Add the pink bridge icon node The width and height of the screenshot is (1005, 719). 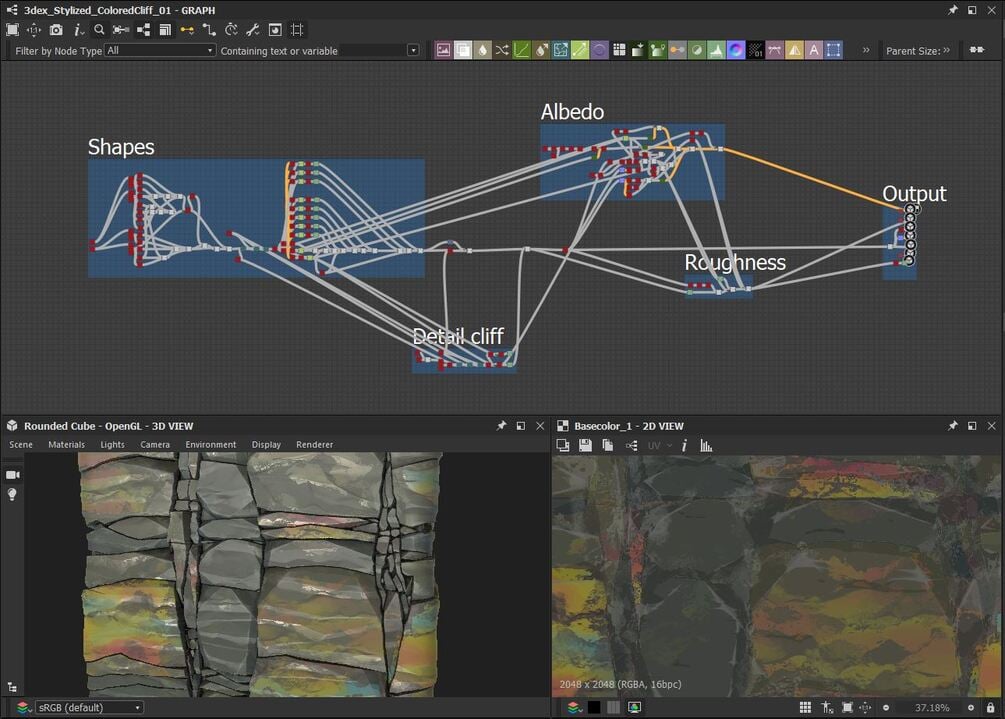(775, 50)
